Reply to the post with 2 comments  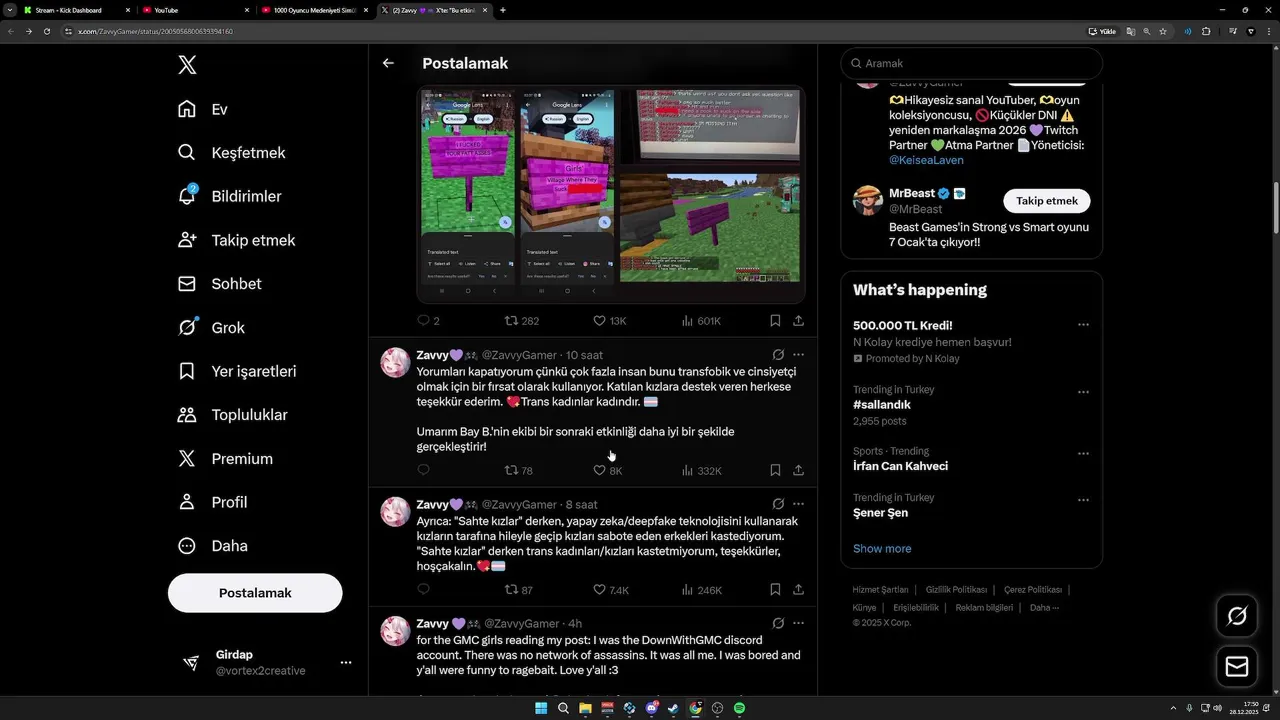click(x=428, y=321)
